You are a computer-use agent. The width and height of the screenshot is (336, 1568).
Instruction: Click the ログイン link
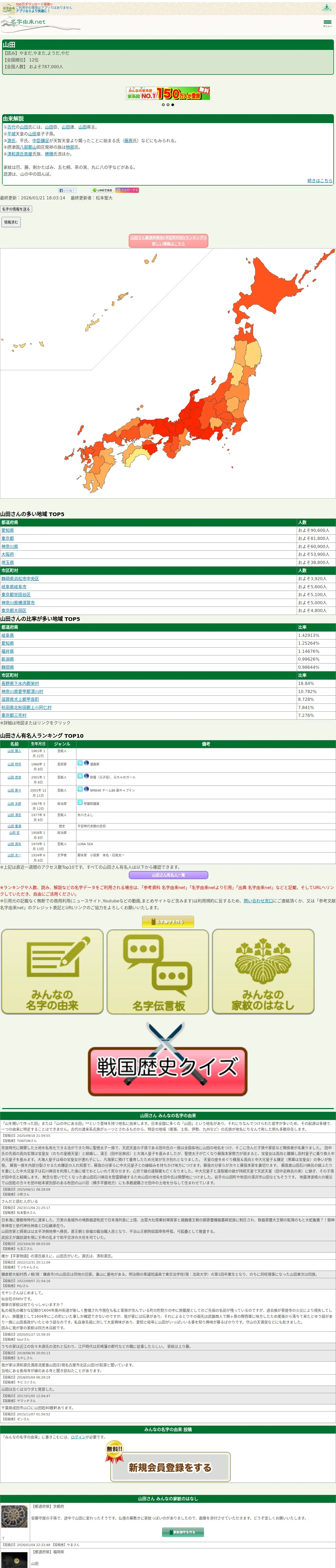pyautogui.click(x=78, y=1437)
